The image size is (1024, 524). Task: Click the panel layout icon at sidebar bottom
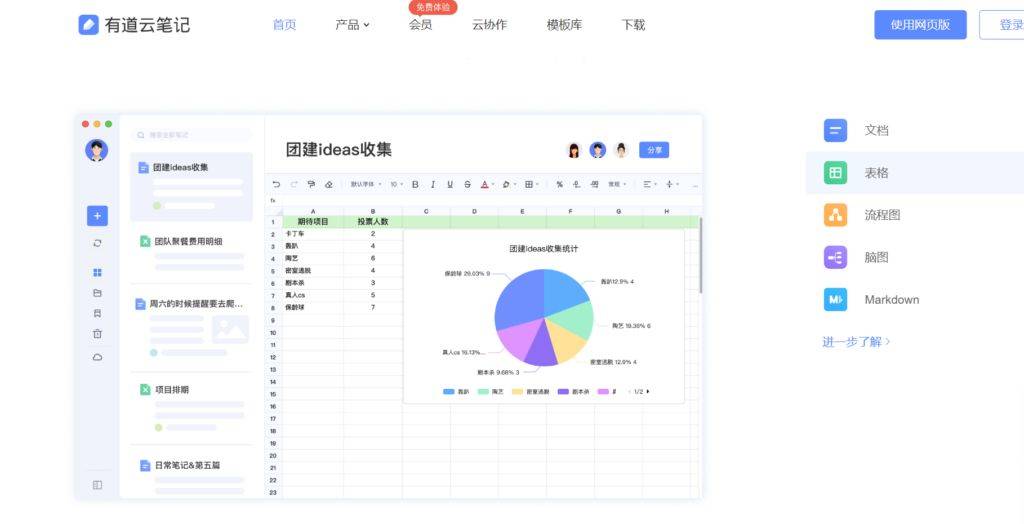click(97, 485)
